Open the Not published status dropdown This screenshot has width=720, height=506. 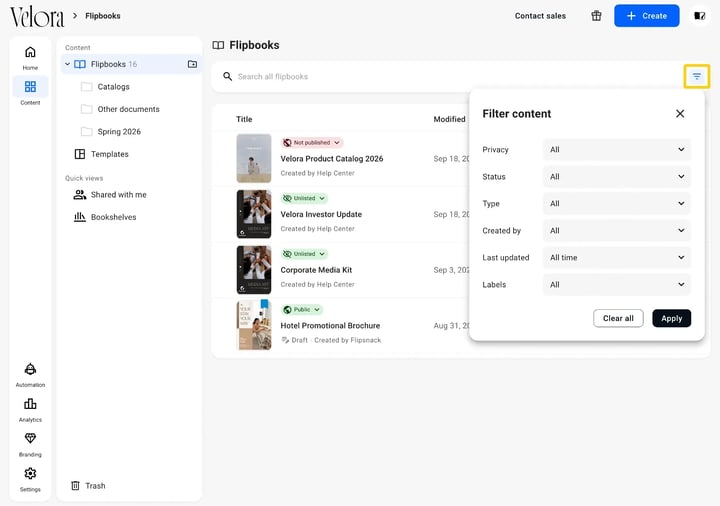click(312, 143)
